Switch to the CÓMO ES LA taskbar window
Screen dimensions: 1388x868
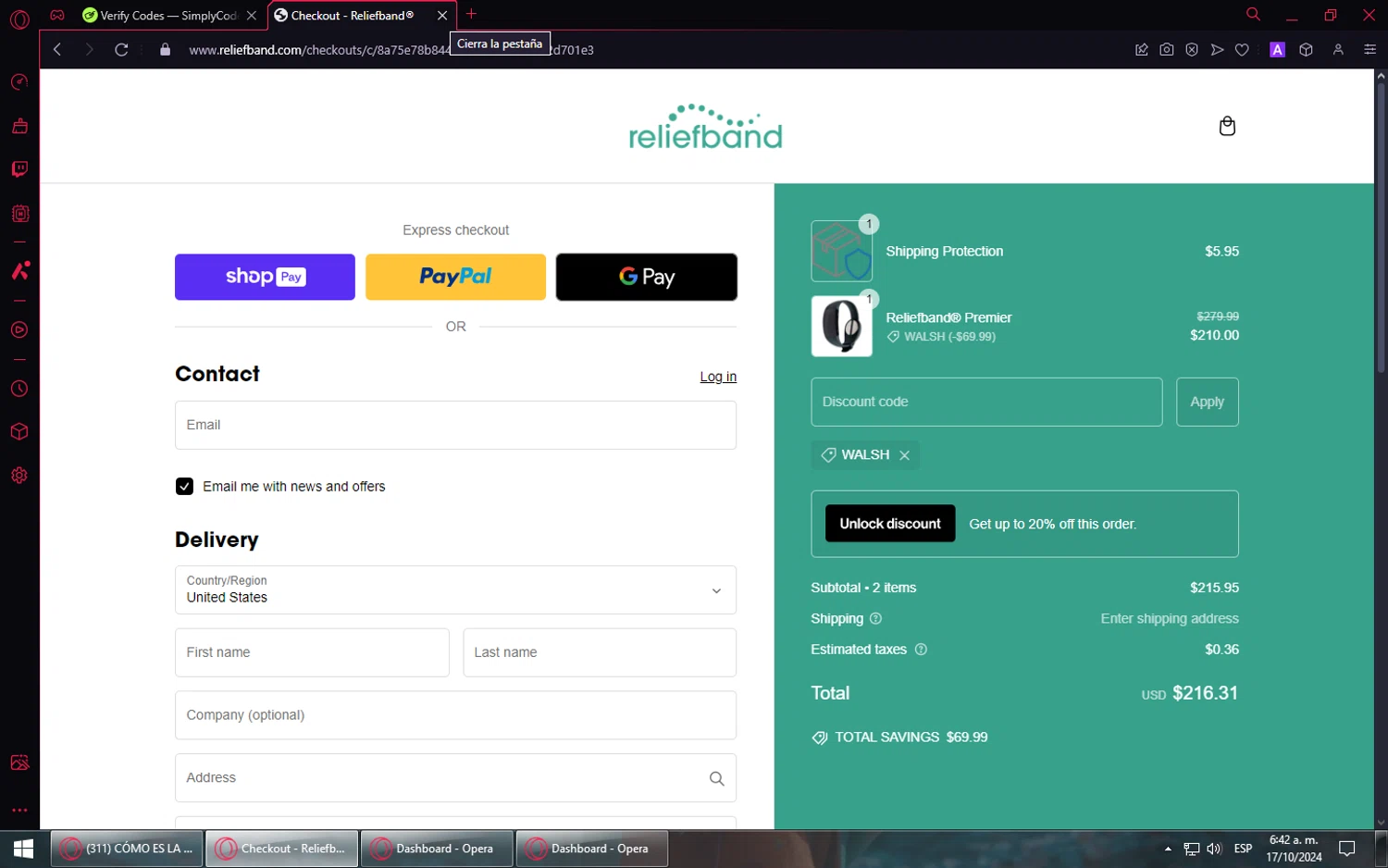point(127,849)
